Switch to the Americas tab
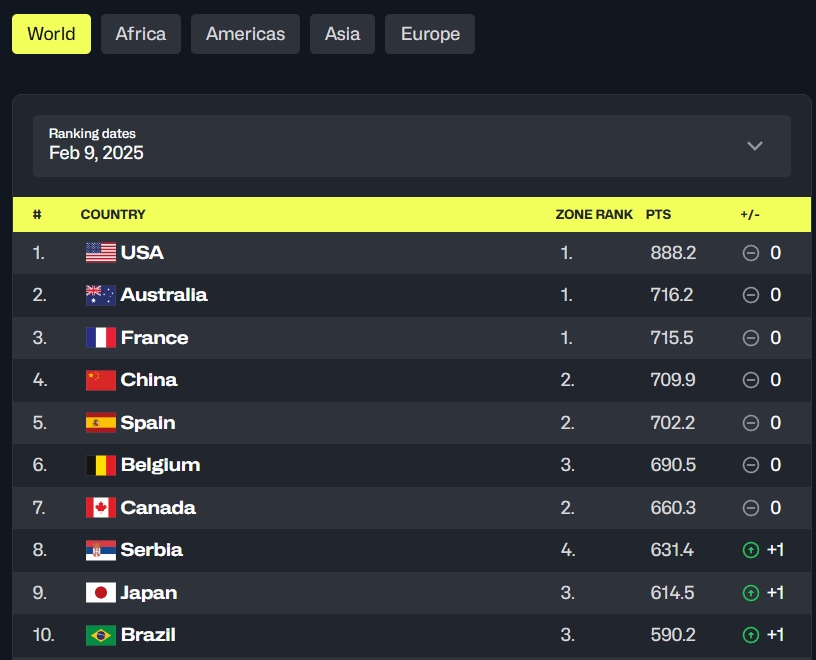This screenshot has width=816, height=660. pyautogui.click(x=245, y=34)
